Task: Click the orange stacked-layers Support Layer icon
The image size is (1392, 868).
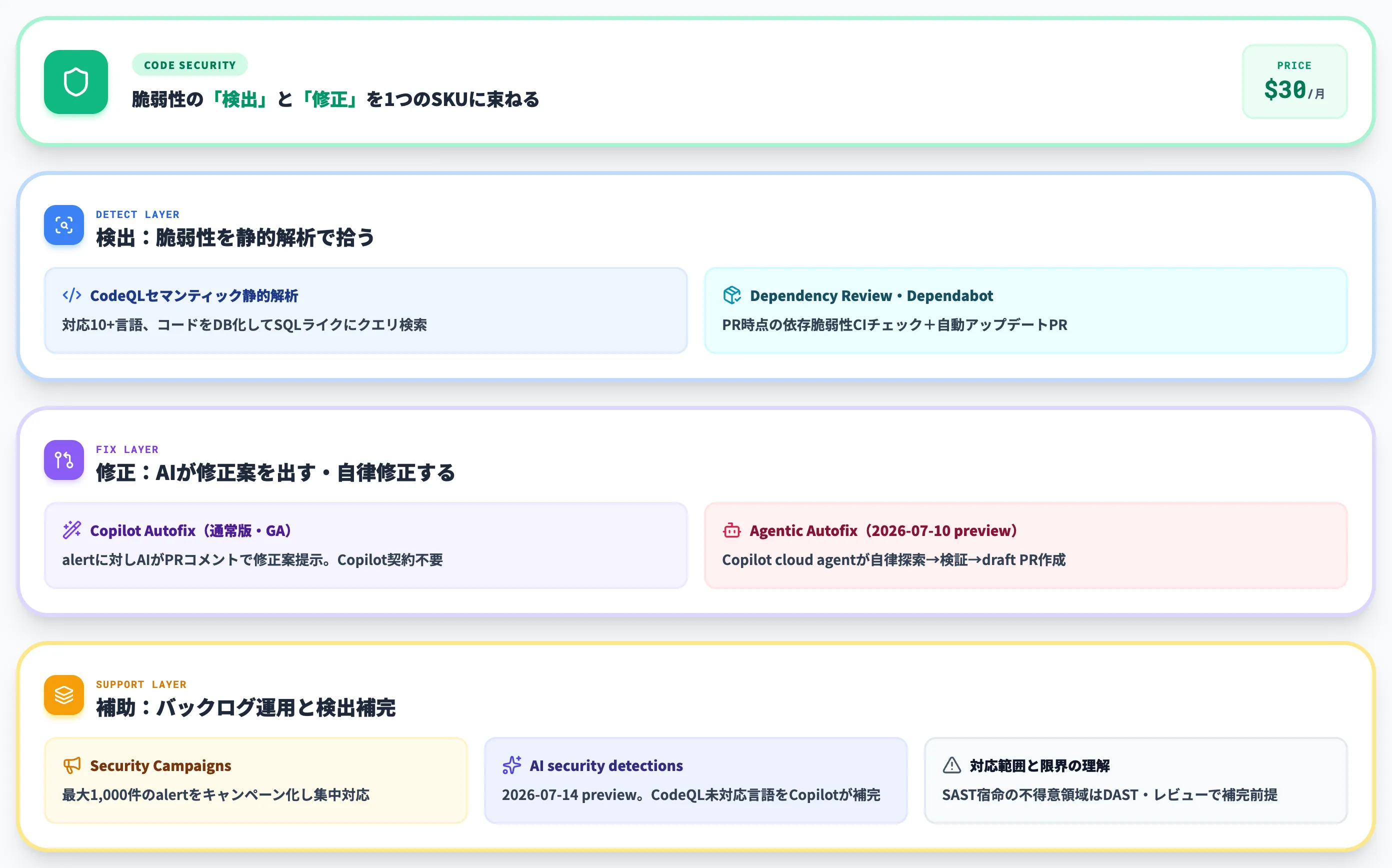Action: click(x=63, y=695)
